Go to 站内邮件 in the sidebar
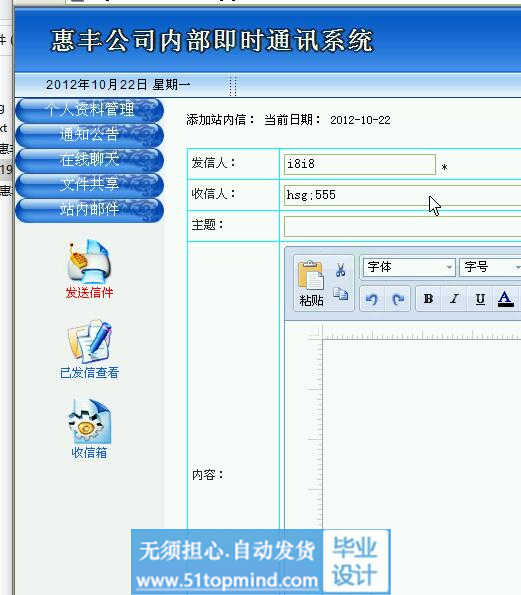The image size is (521, 595). pos(90,209)
